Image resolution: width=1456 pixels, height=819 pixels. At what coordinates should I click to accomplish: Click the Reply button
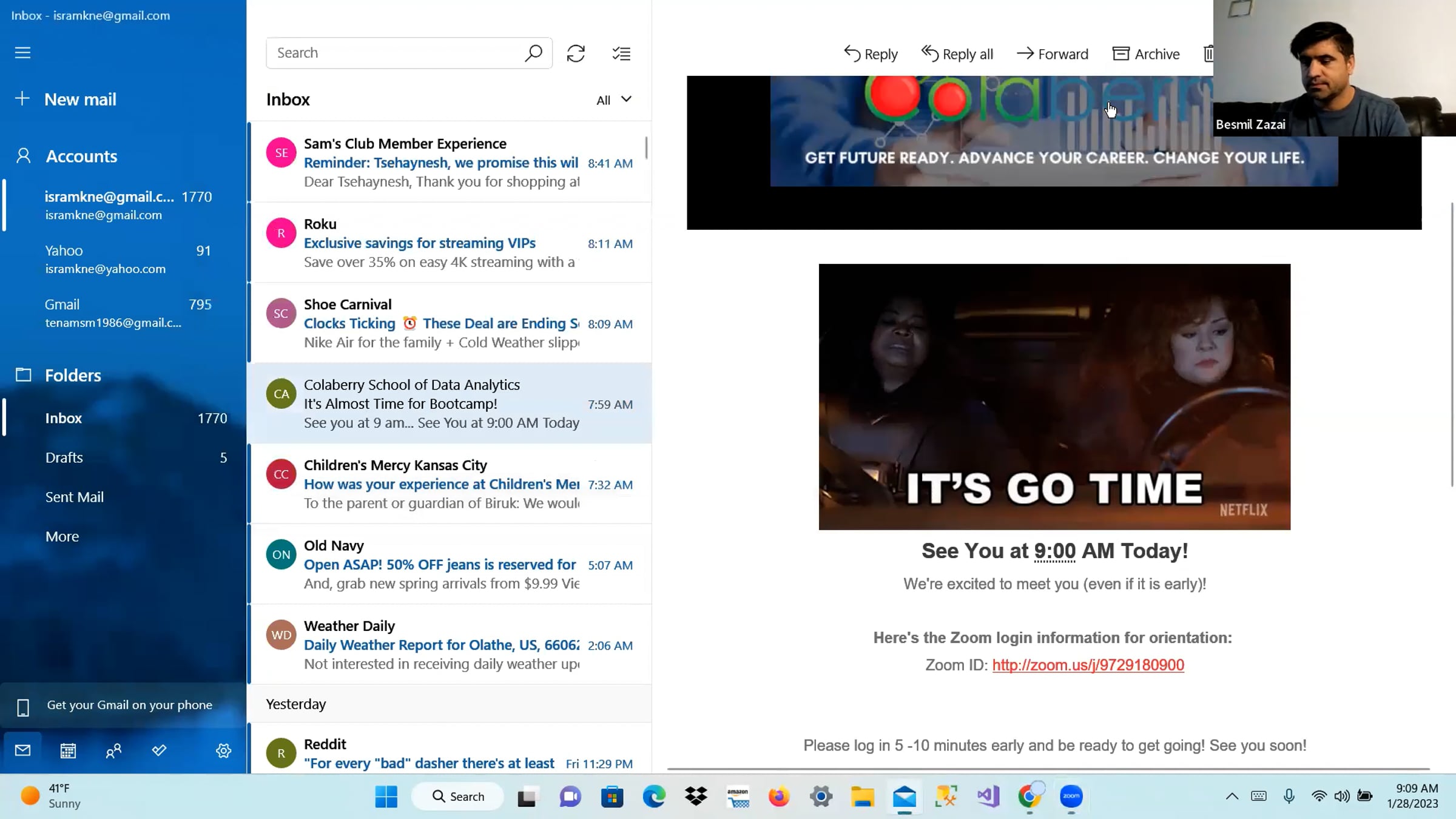click(x=871, y=54)
